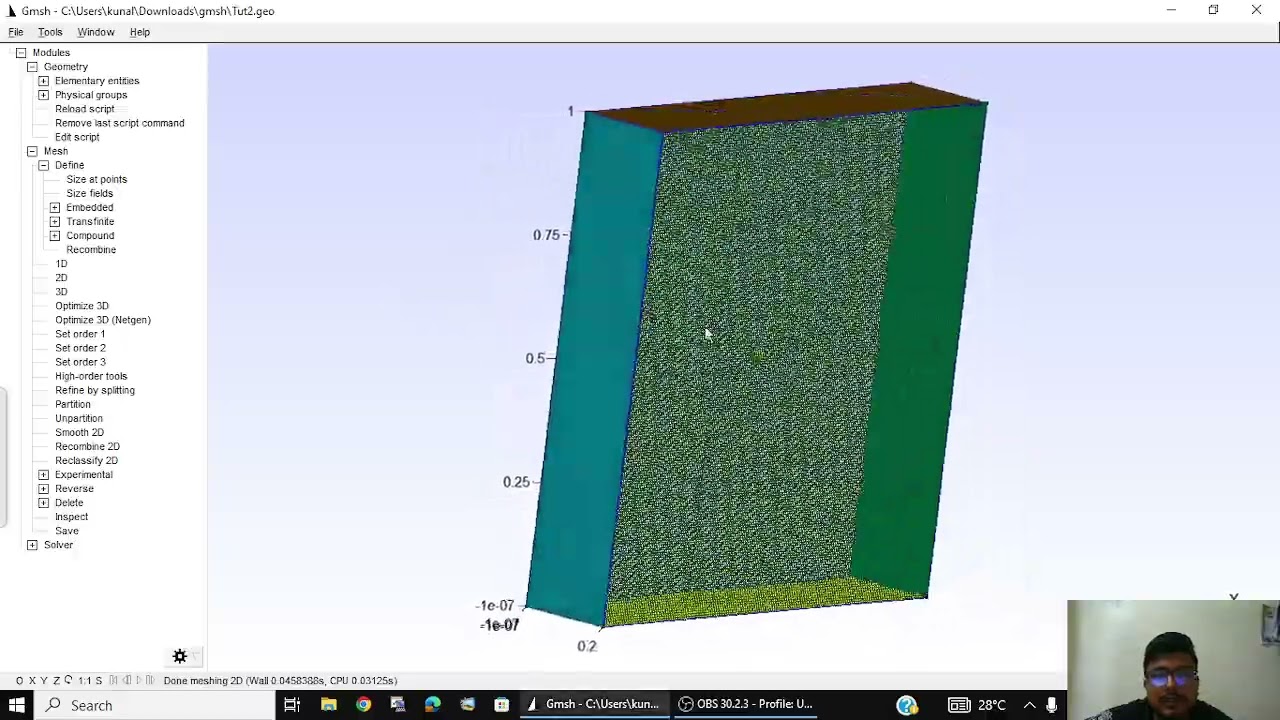This screenshot has height=720, width=1280.
Task: Click the gear options icon above status bar
Action: click(x=180, y=656)
